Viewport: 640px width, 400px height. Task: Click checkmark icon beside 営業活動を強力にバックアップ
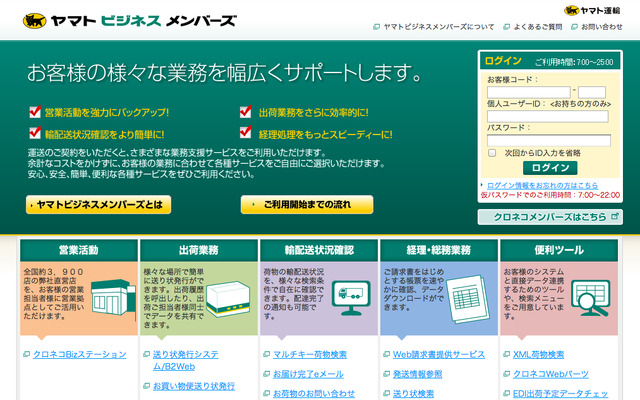35,111
